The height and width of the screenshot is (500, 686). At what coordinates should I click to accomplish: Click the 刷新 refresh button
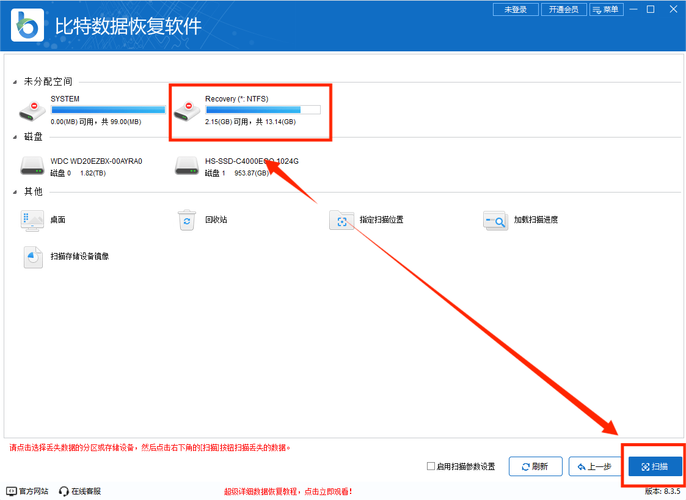point(535,466)
